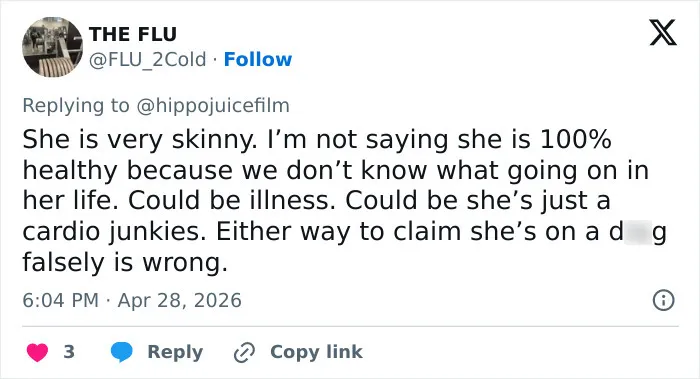Click the "falsely is wrong." closing line
This screenshot has height=379, width=700.
[125, 262]
